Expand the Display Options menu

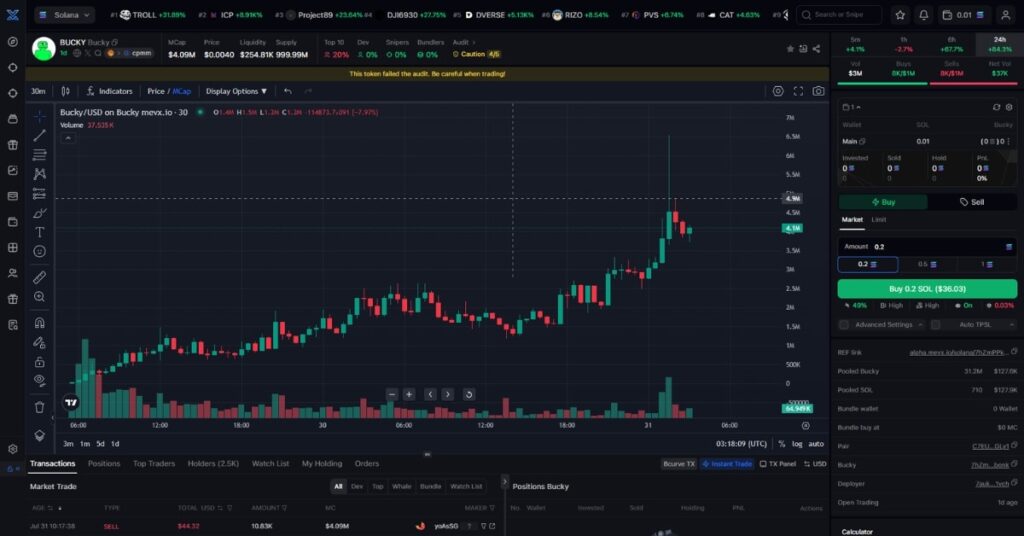236,91
